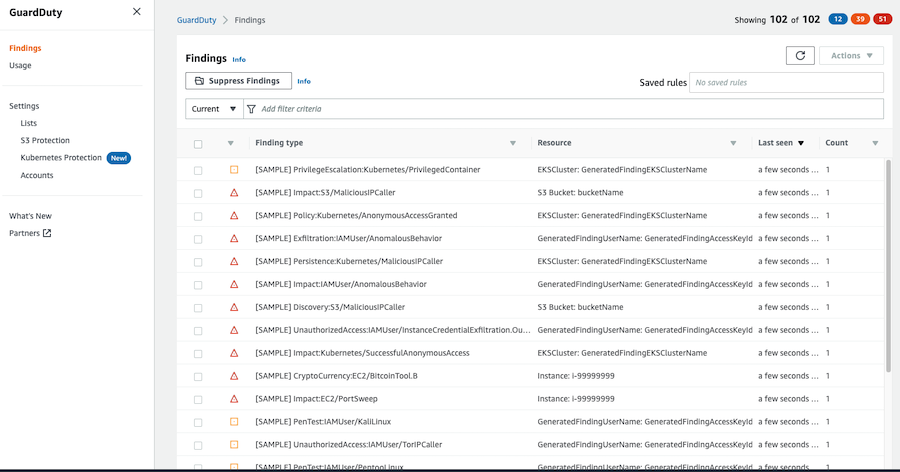Open Info link beside Suppress Findings
This screenshot has height=472, width=900.
coord(304,82)
